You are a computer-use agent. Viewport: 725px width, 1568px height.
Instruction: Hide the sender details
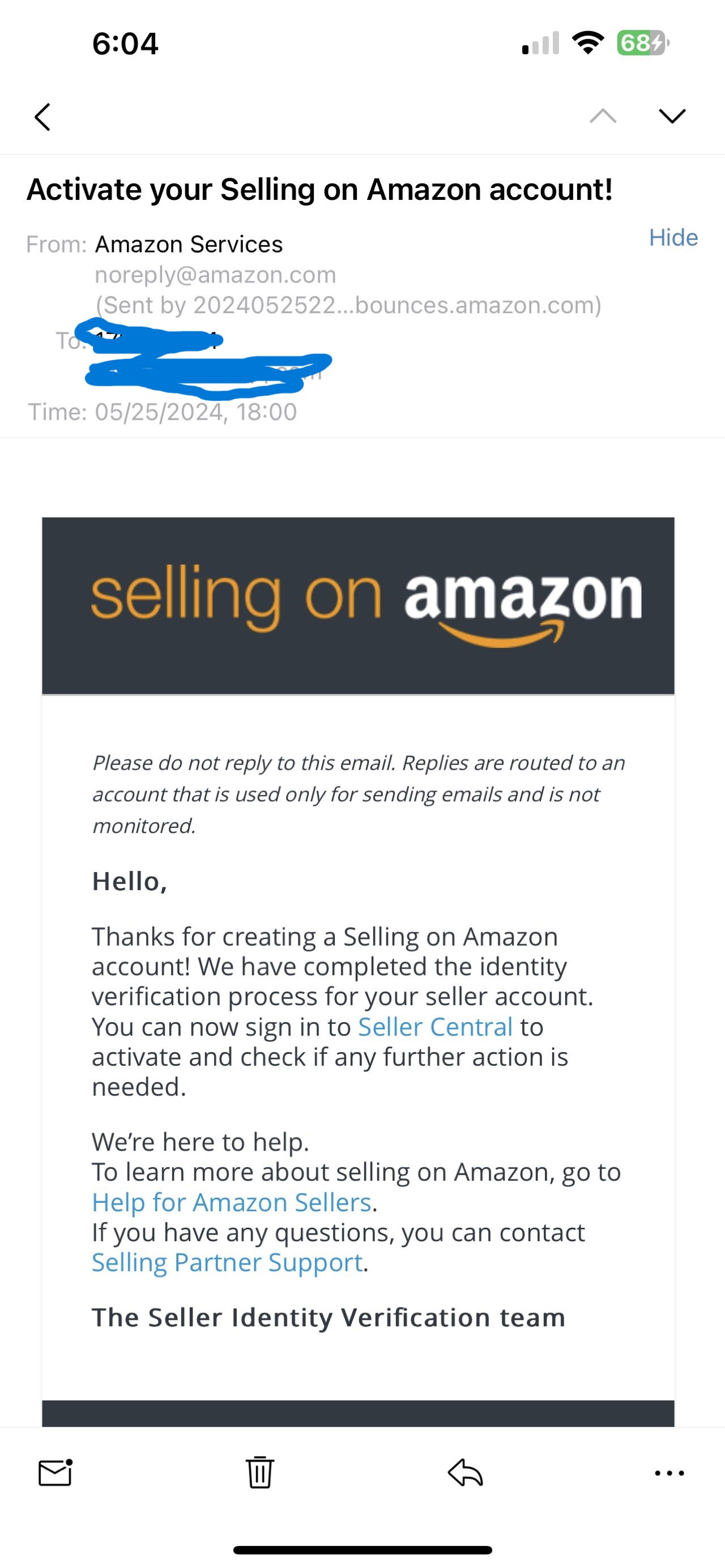(x=673, y=237)
